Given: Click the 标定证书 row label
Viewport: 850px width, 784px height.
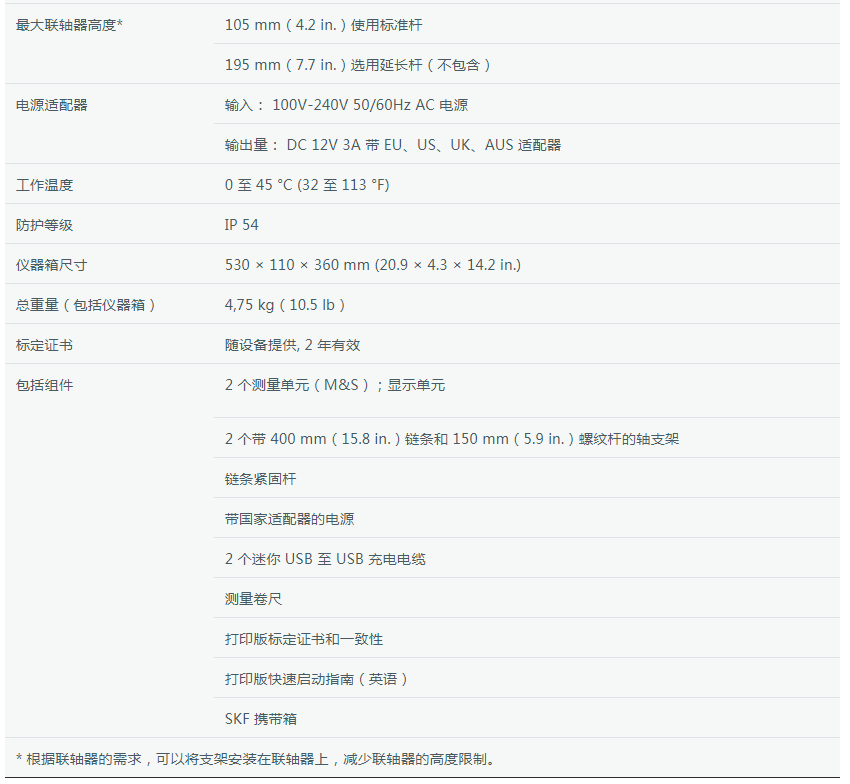Looking at the screenshot, I should pos(45,344).
